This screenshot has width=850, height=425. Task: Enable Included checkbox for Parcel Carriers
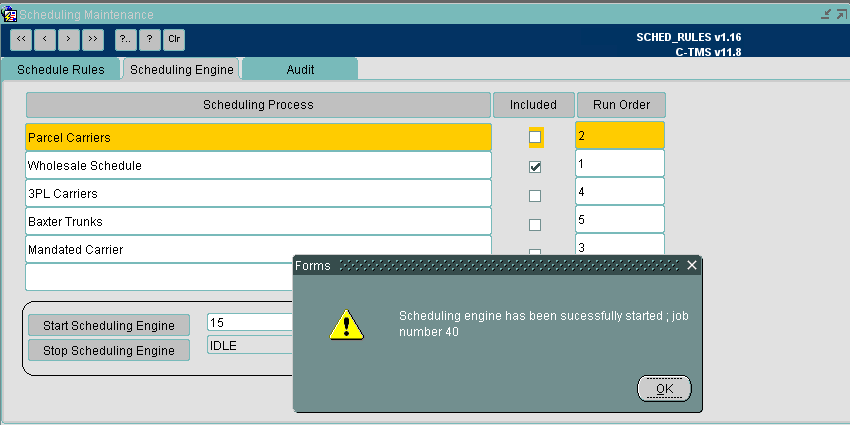pyautogui.click(x=535, y=137)
